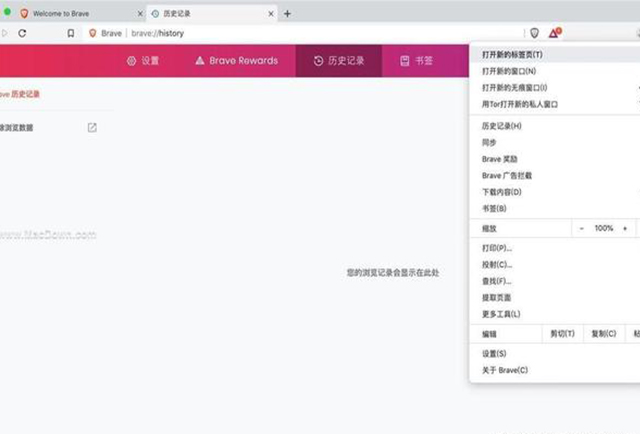Open 设置(S) from the main menu
The height and width of the screenshot is (434, 640).
point(555,354)
